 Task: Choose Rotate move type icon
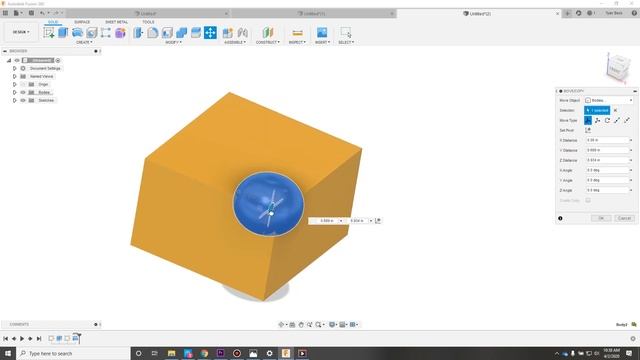pyautogui.click(x=607, y=120)
